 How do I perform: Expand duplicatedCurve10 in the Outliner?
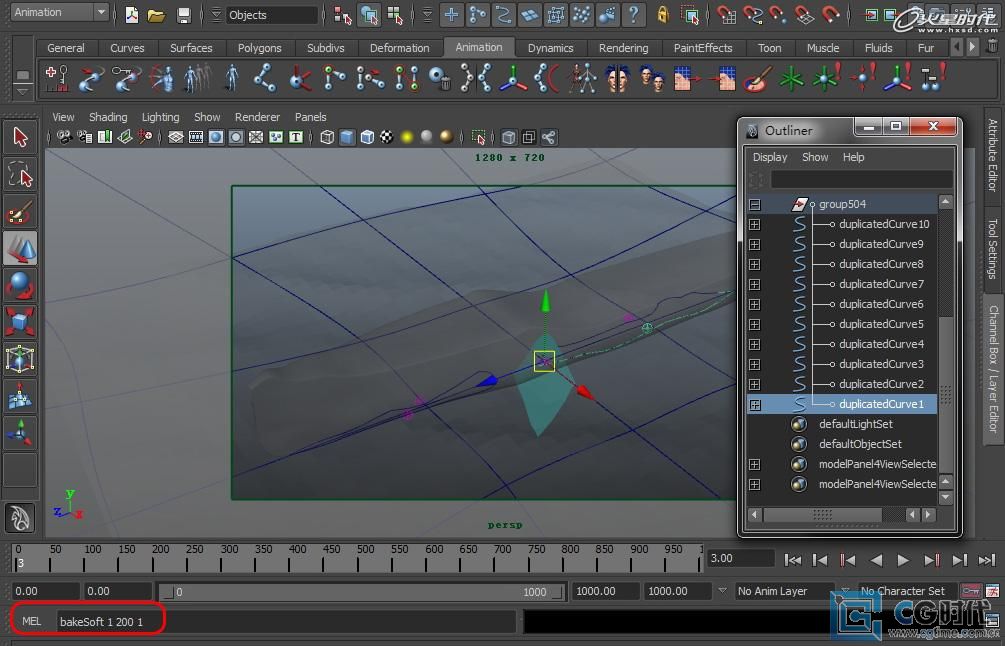[754, 224]
